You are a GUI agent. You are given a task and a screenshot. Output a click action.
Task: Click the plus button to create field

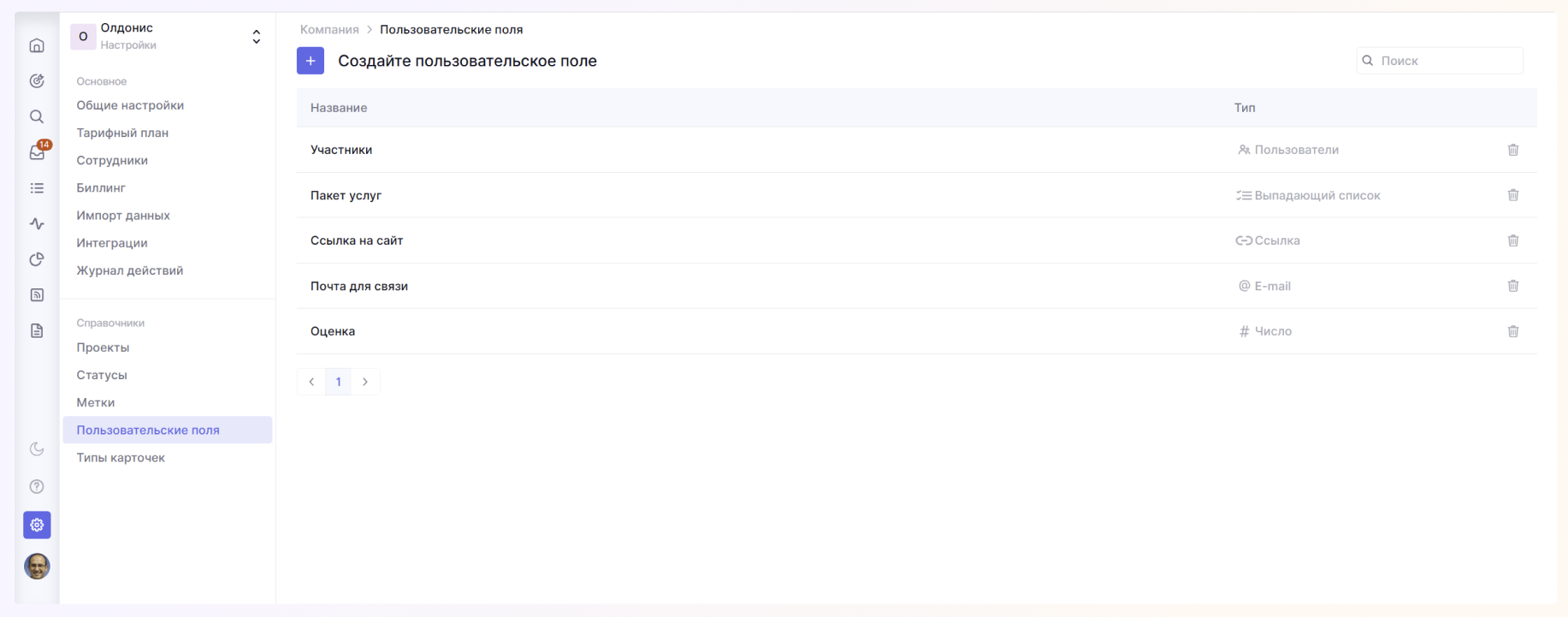pyautogui.click(x=311, y=61)
